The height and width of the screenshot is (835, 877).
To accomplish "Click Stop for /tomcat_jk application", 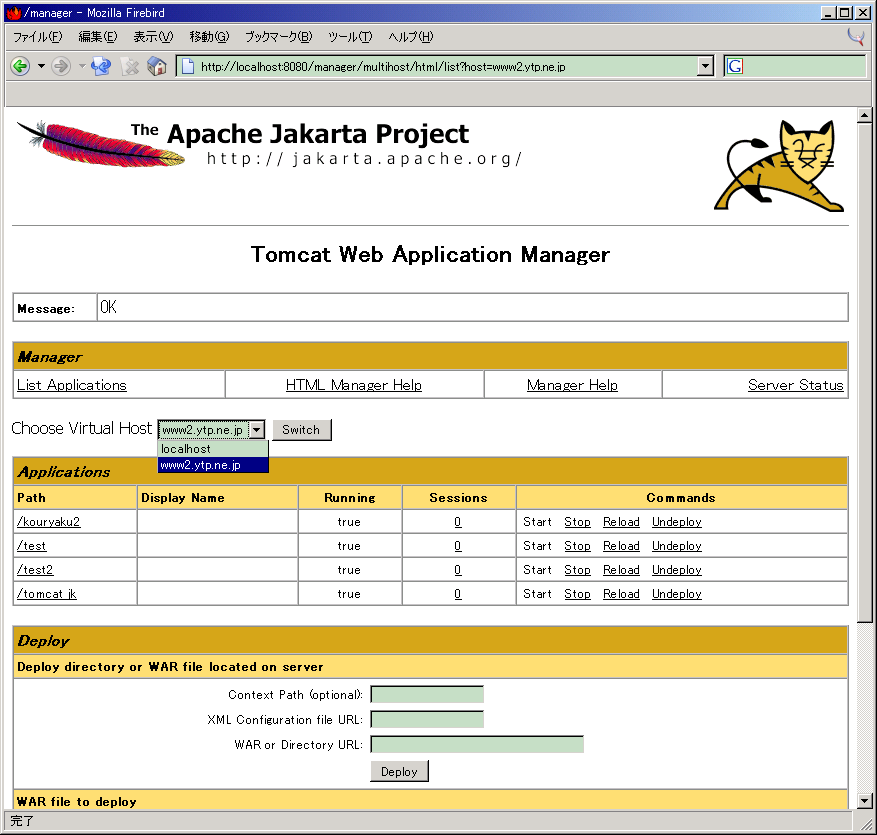I will [577, 594].
